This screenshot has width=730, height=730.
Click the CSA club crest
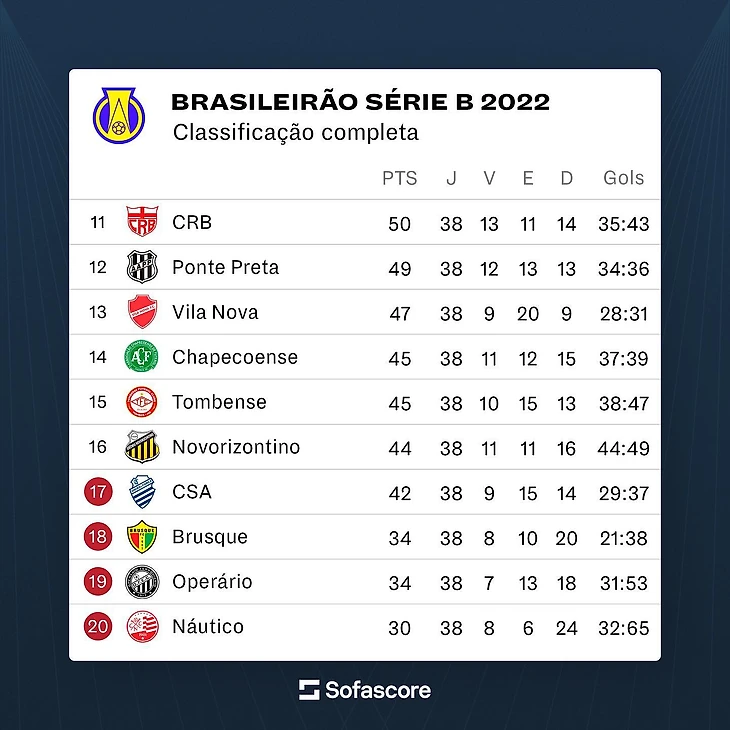[x=141, y=492]
